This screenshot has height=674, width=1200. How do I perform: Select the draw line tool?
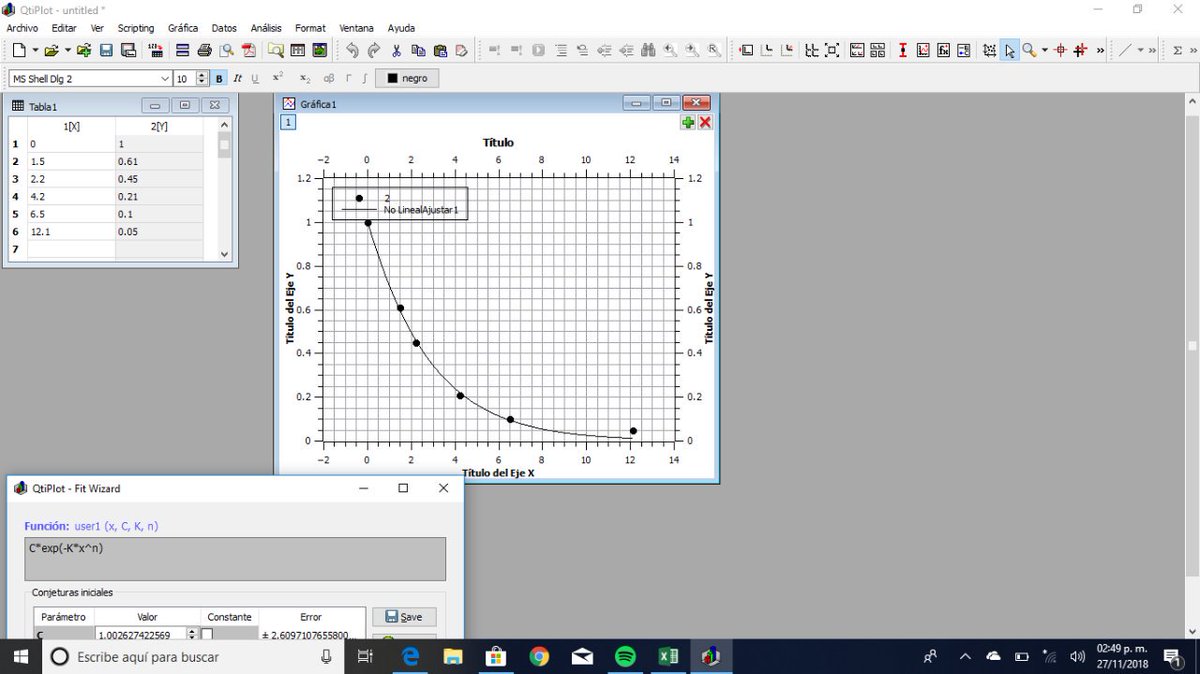coord(1125,50)
